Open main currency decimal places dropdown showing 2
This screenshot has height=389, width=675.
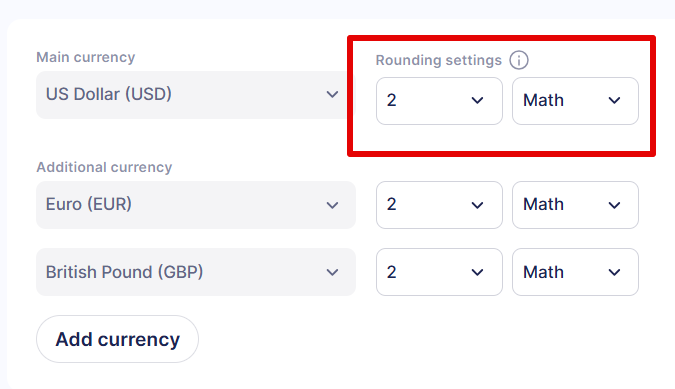click(x=439, y=101)
